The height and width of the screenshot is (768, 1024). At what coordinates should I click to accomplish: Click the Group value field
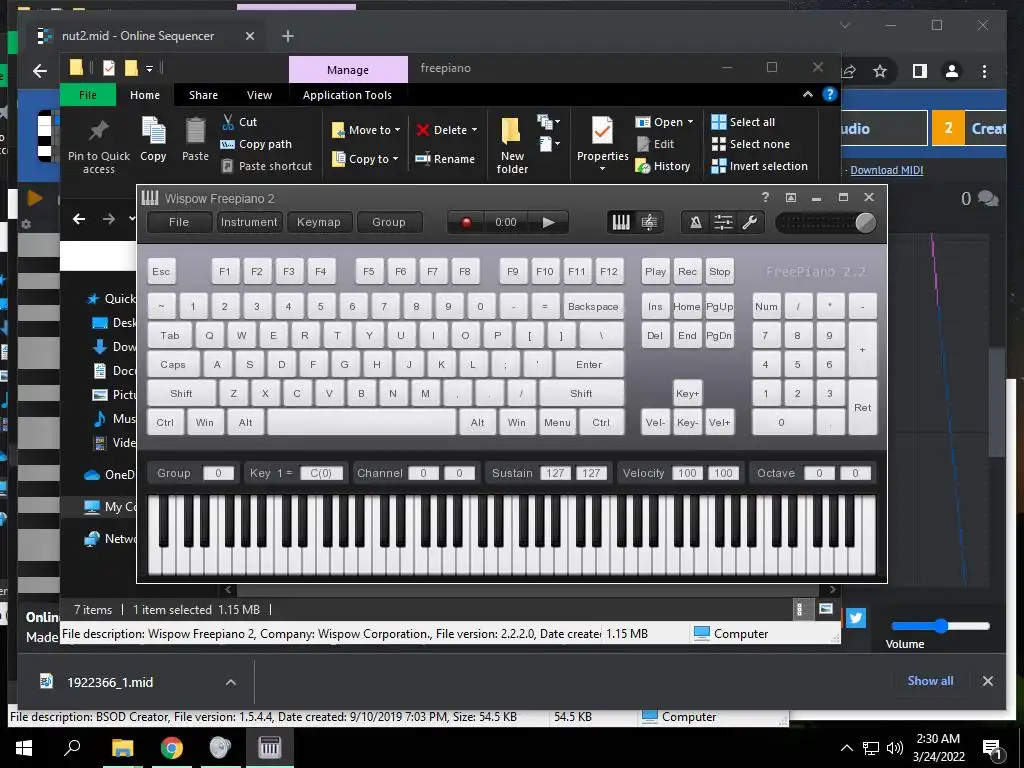click(x=218, y=473)
